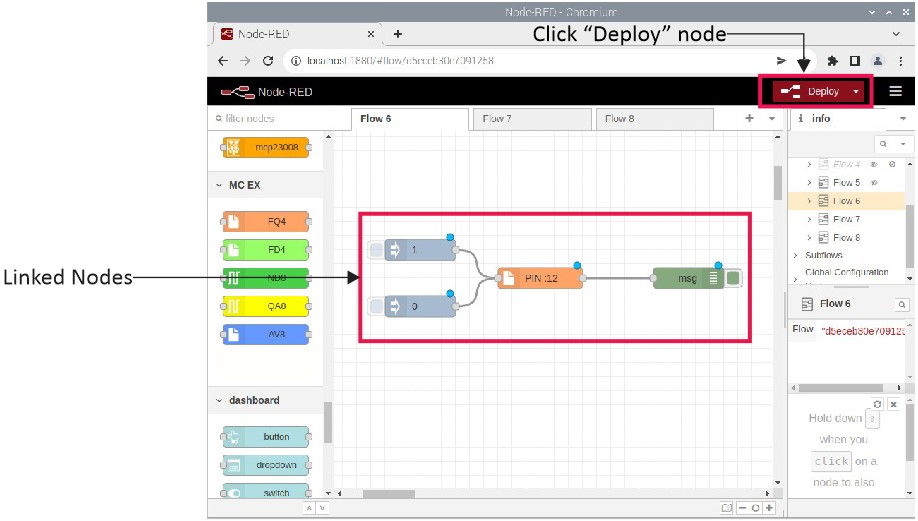Collapse the MC EX palette category
Screen dimensions: 918x521
219,185
